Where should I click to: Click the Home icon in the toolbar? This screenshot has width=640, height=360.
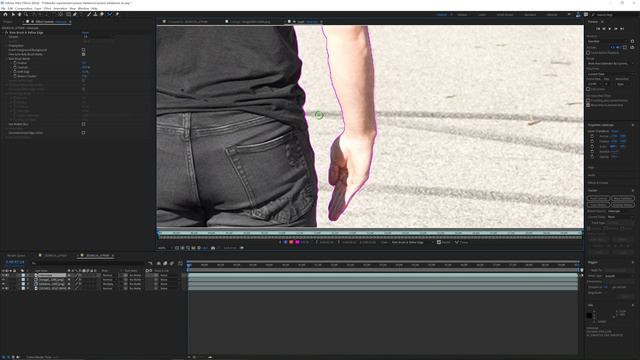pos(5,14)
